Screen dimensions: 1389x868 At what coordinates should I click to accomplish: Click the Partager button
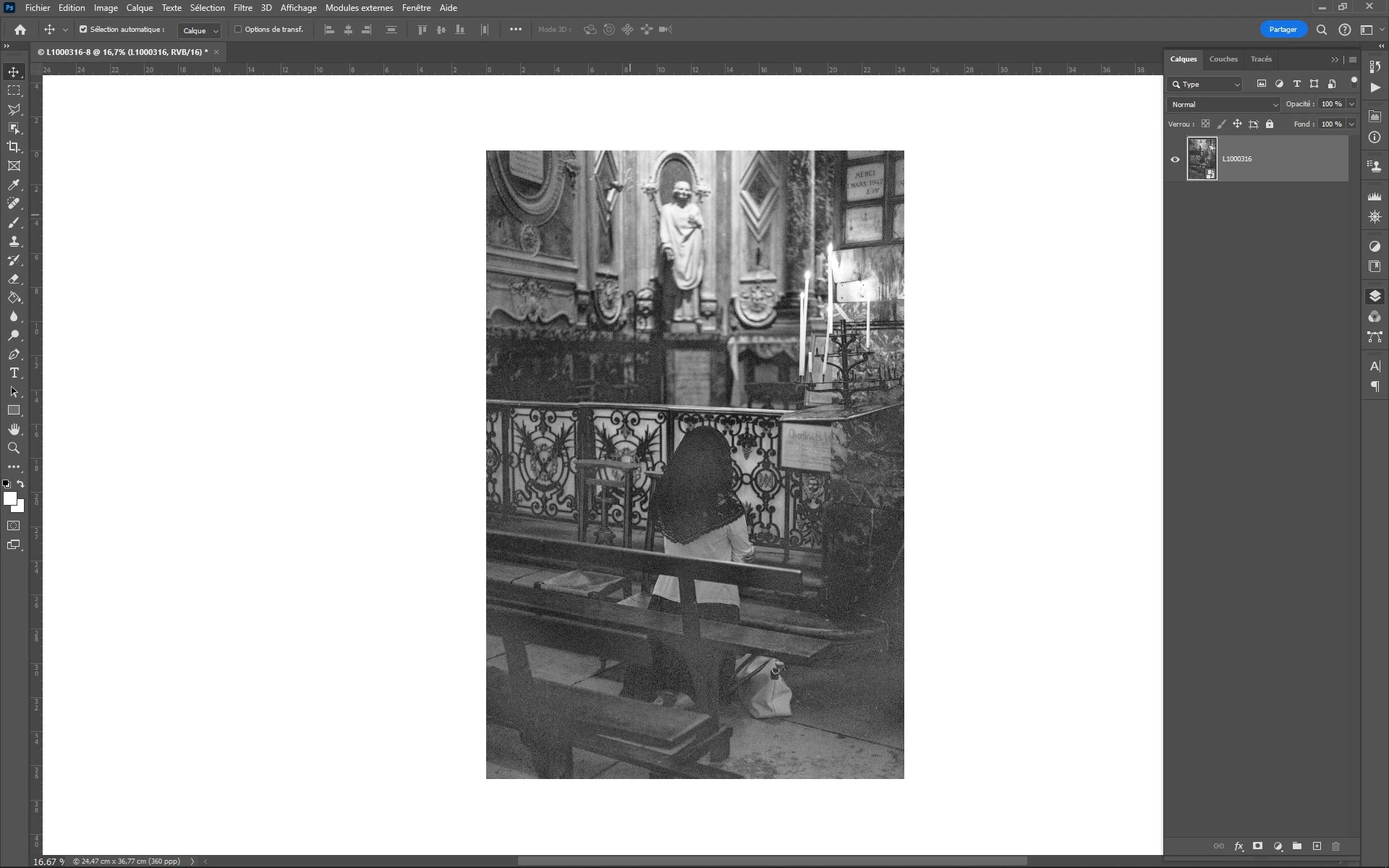pyautogui.click(x=1283, y=30)
